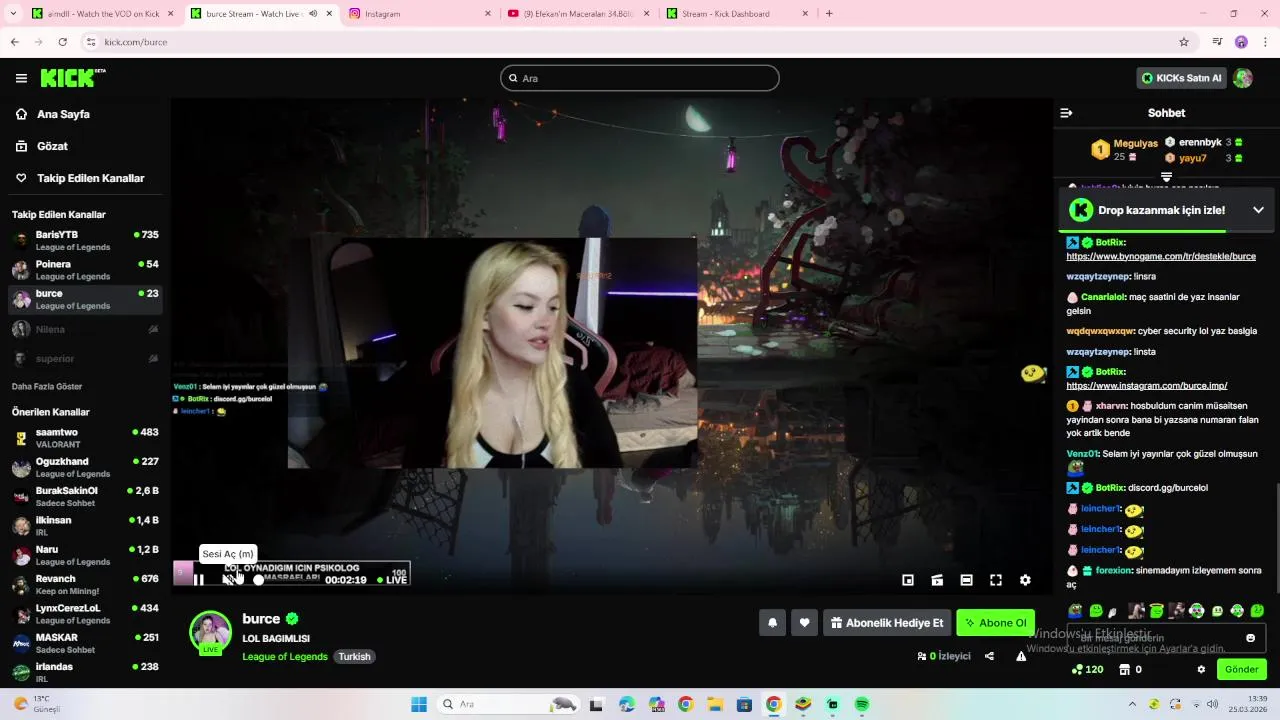Bookmark this page with the star
The image size is (1280, 720).
(x=1184, y=42)
